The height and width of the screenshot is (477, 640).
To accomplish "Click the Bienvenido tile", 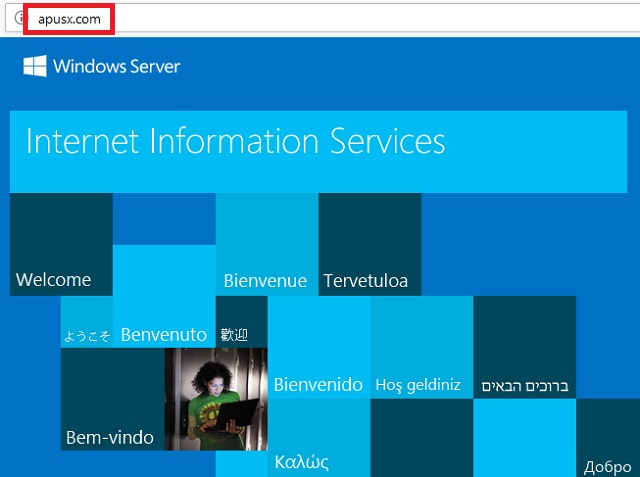I will (319, 347).
